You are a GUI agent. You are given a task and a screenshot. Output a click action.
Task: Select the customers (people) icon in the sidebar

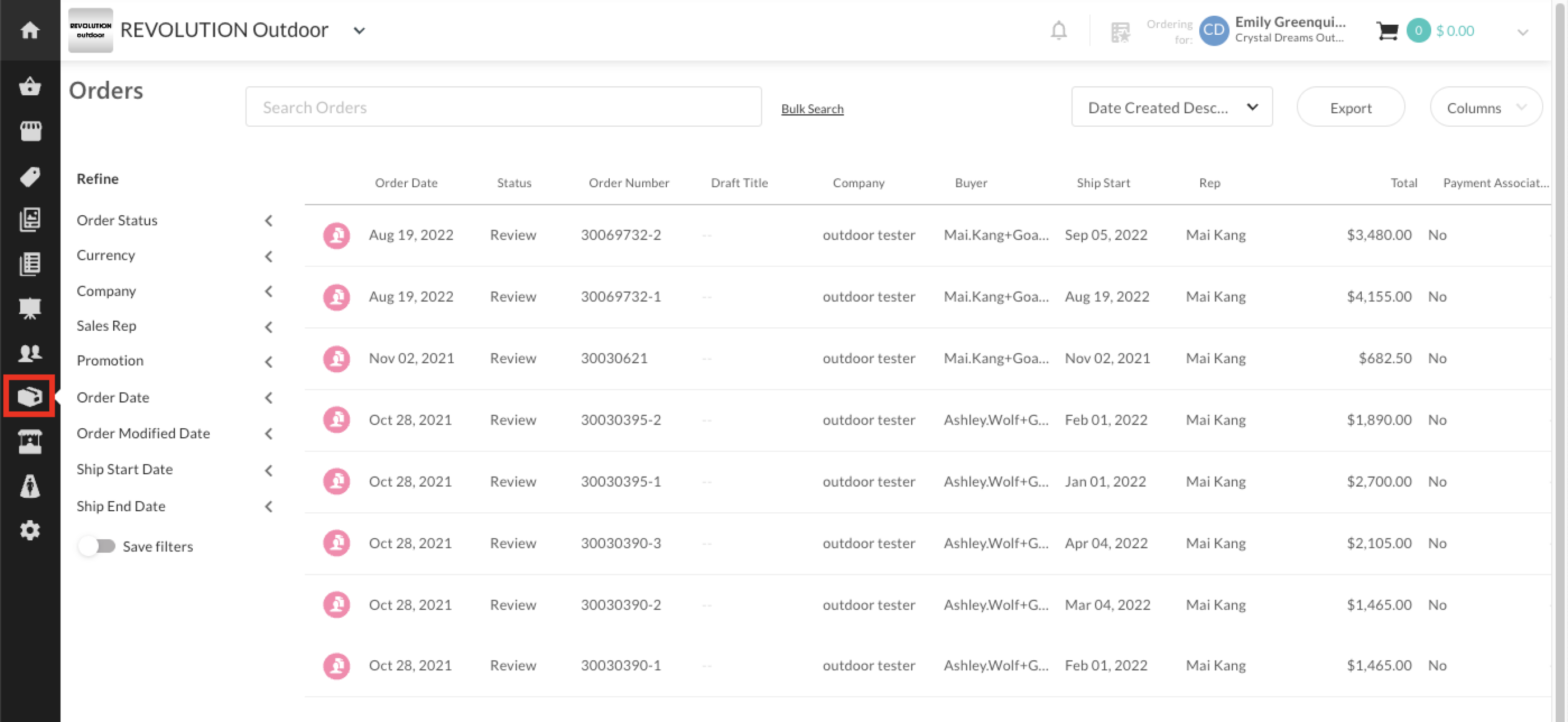pyautogui.click(x=29, y=353)
